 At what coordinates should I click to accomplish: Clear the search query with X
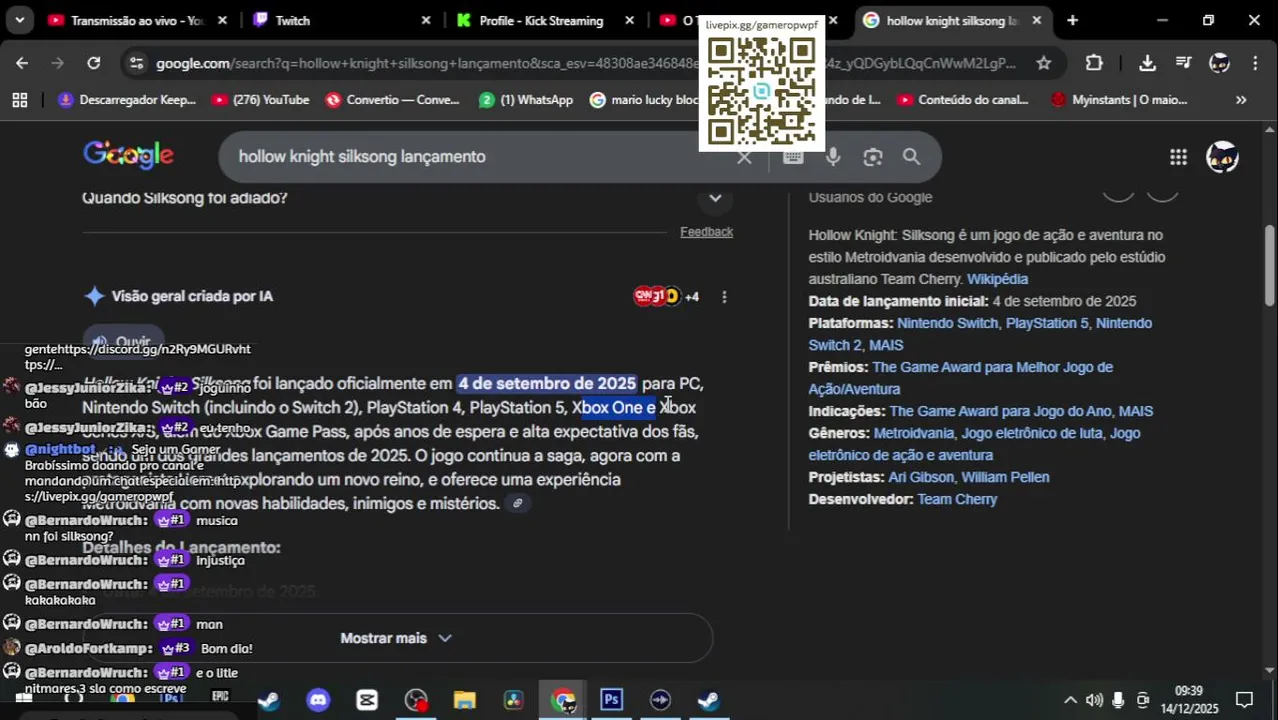(x=744, y=157)
